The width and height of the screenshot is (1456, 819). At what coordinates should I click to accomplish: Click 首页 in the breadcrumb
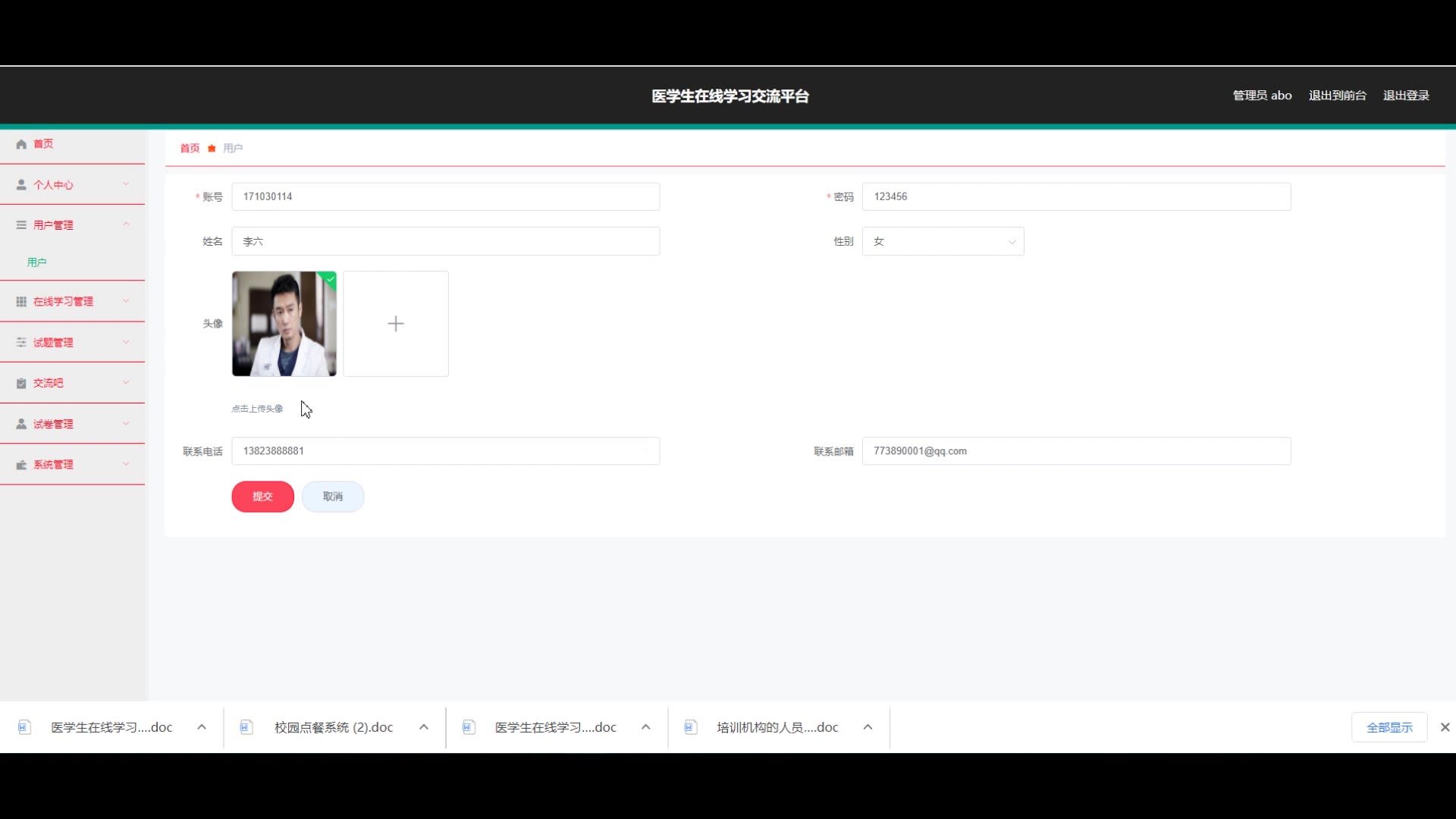tap(190, 149)
